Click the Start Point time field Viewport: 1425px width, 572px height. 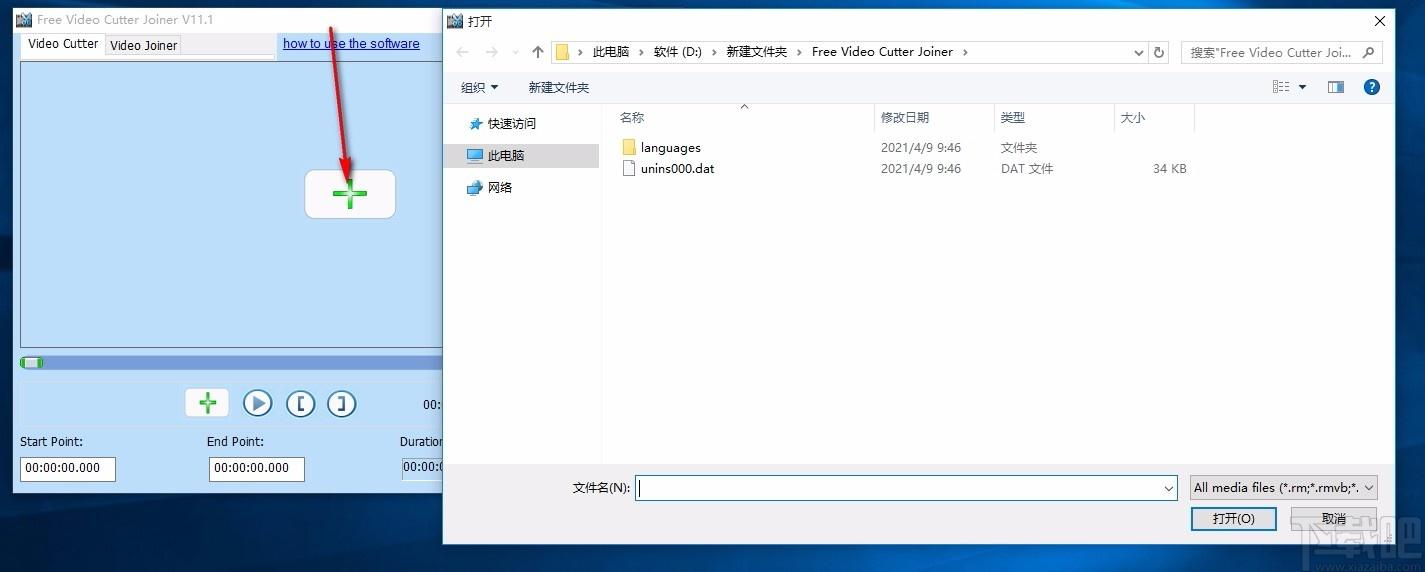[68, 468]
